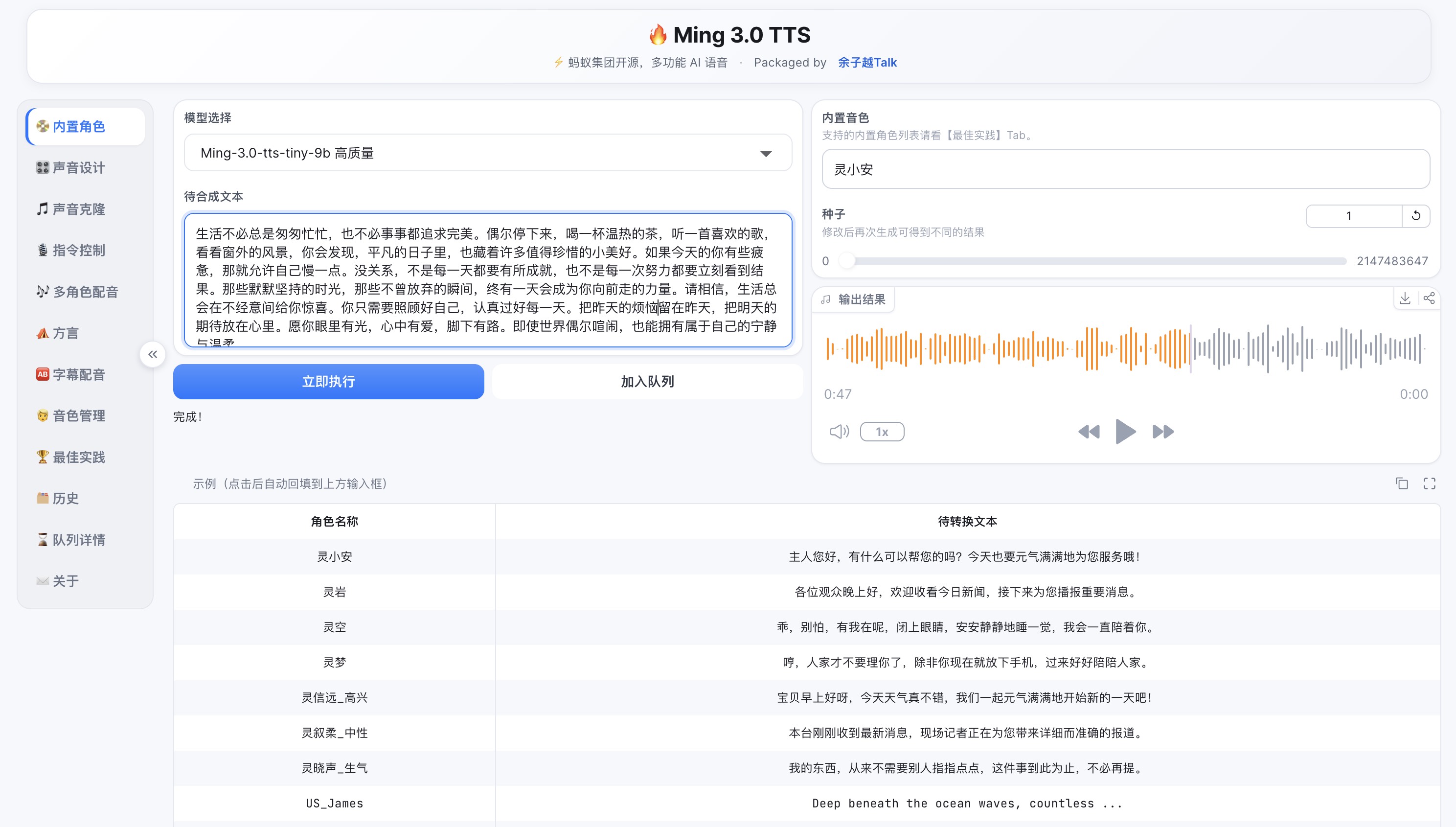Mute the audio player volume

point(839,432)
